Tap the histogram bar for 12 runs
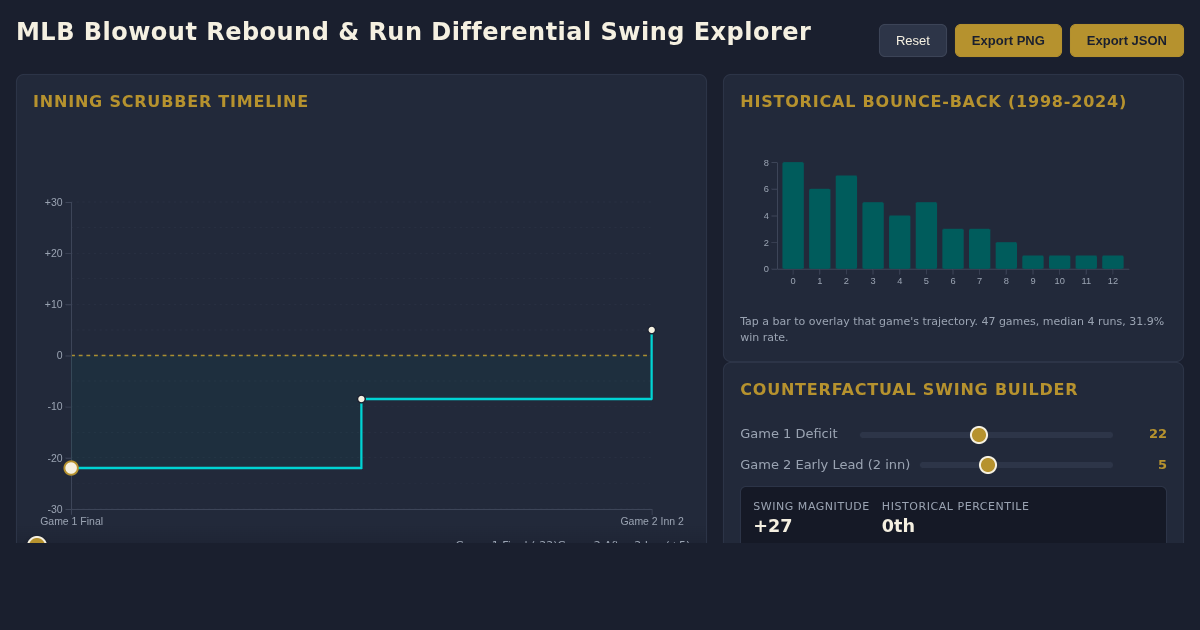Image resolution: width=1200 pixels, height=630 pixels. (x=1113, y=262)
